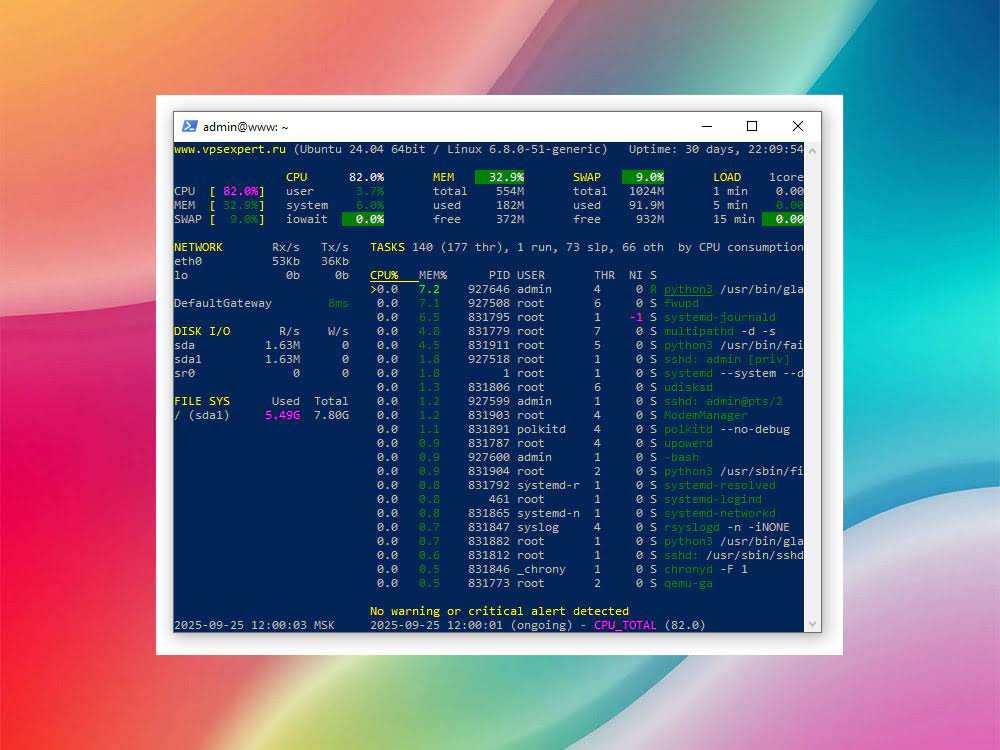Screen dimensions: 1000x750
Task: Click the DISK I/O section header
Action: [x=202, y=332]
